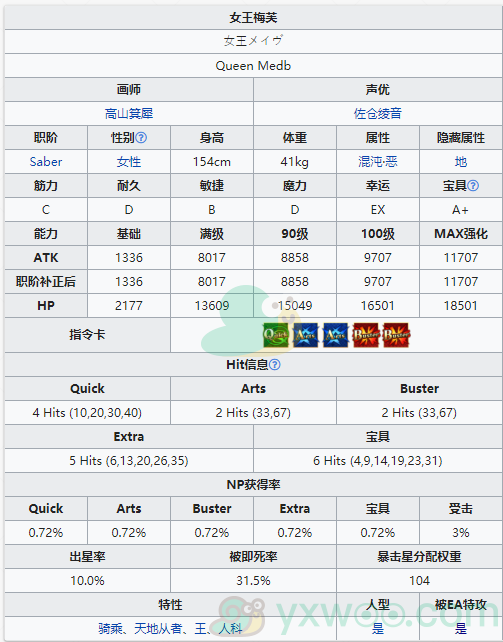Open the 混沌·恶 alignment link

tap(378, 162)
